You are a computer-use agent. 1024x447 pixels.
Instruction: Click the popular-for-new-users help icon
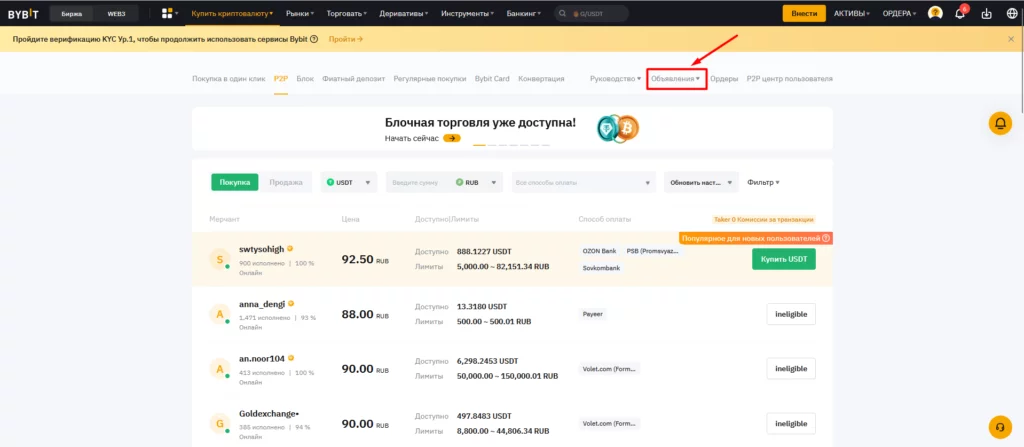(x=826, y=239)
